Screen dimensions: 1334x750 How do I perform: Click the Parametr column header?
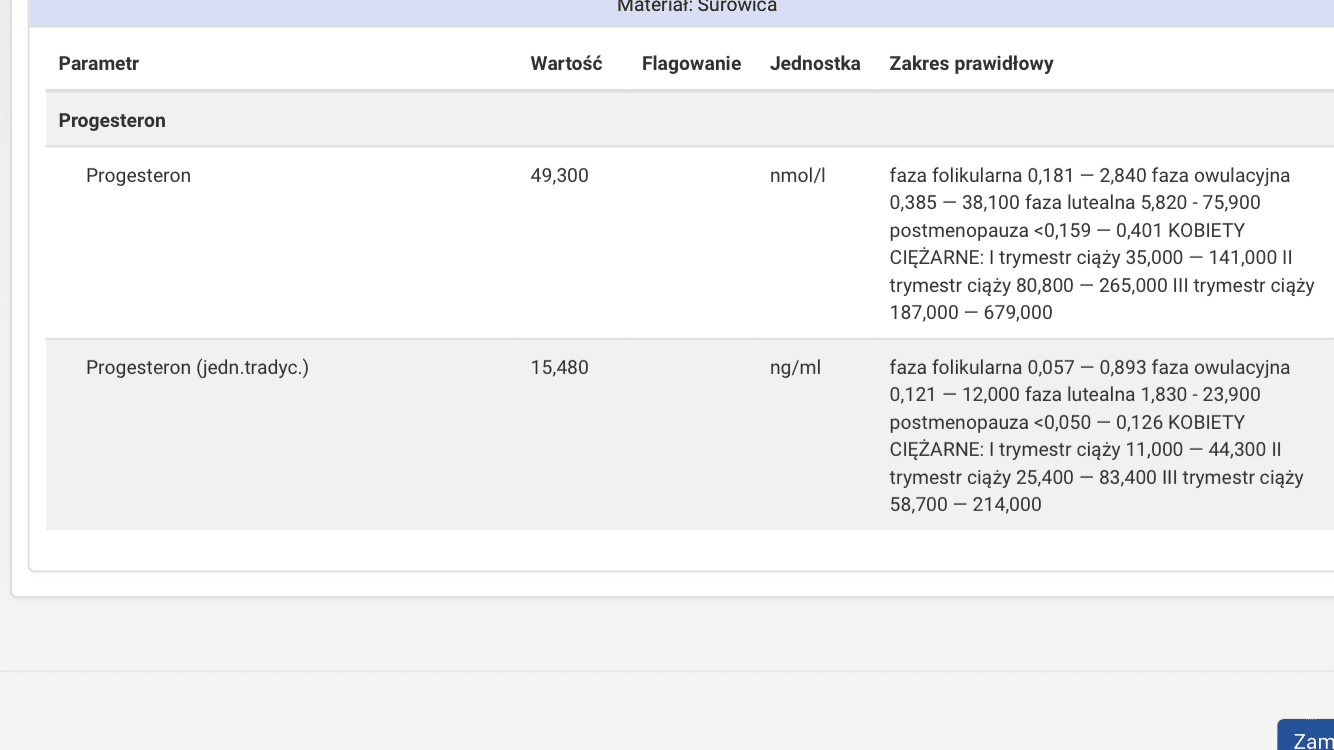point(98,64)
